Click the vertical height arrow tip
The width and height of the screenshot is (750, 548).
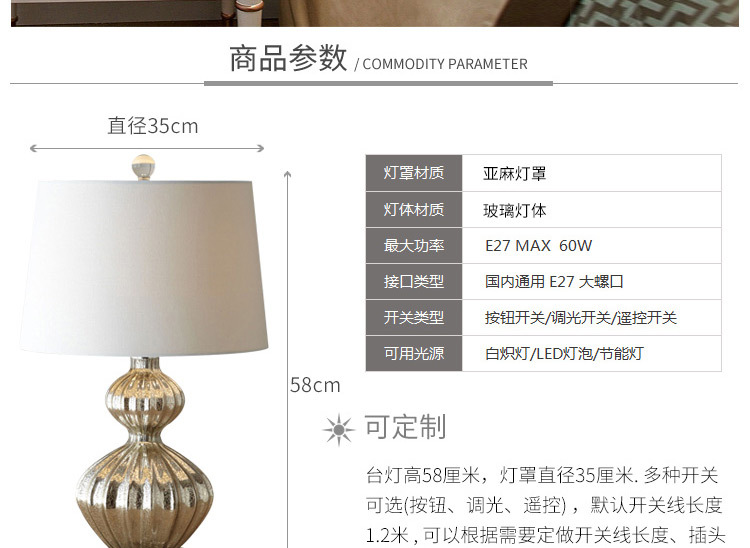coord(287,175)
